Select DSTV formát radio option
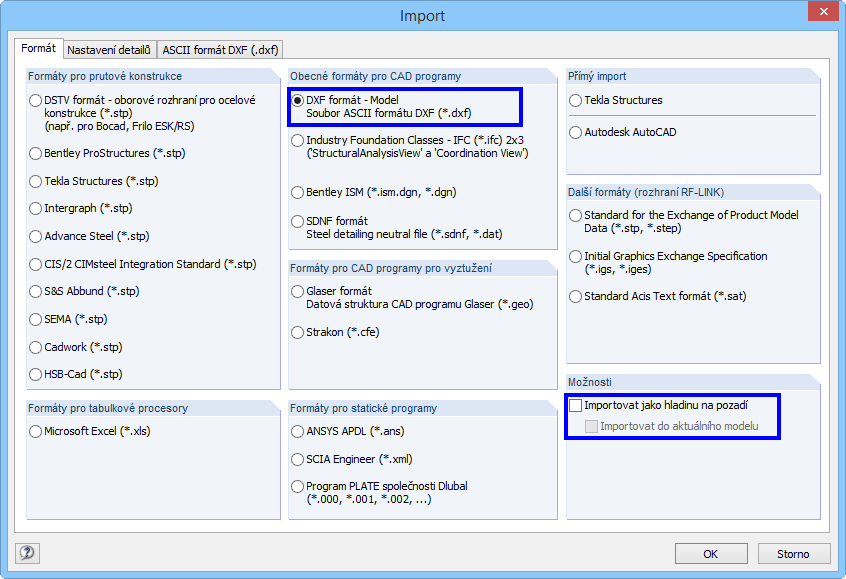846x579 pixels. (x=37, y=100)
